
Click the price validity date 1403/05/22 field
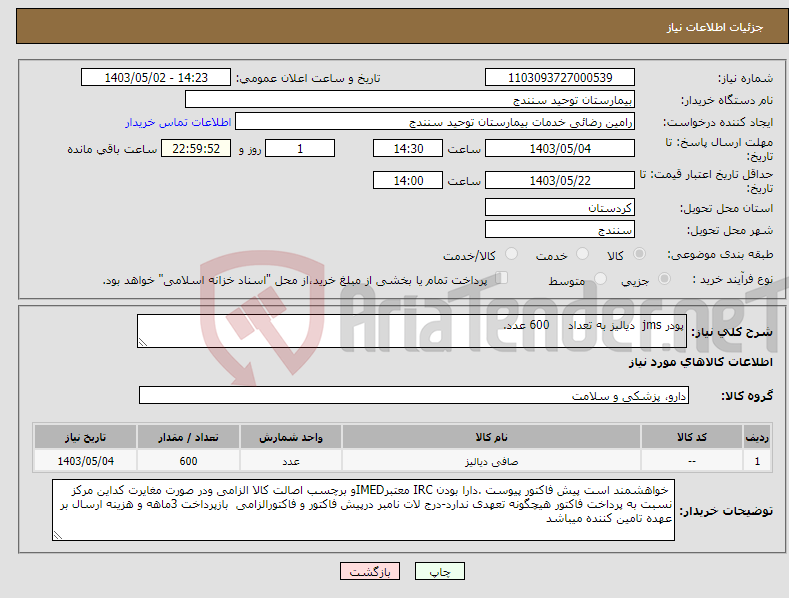coord(560,180)
